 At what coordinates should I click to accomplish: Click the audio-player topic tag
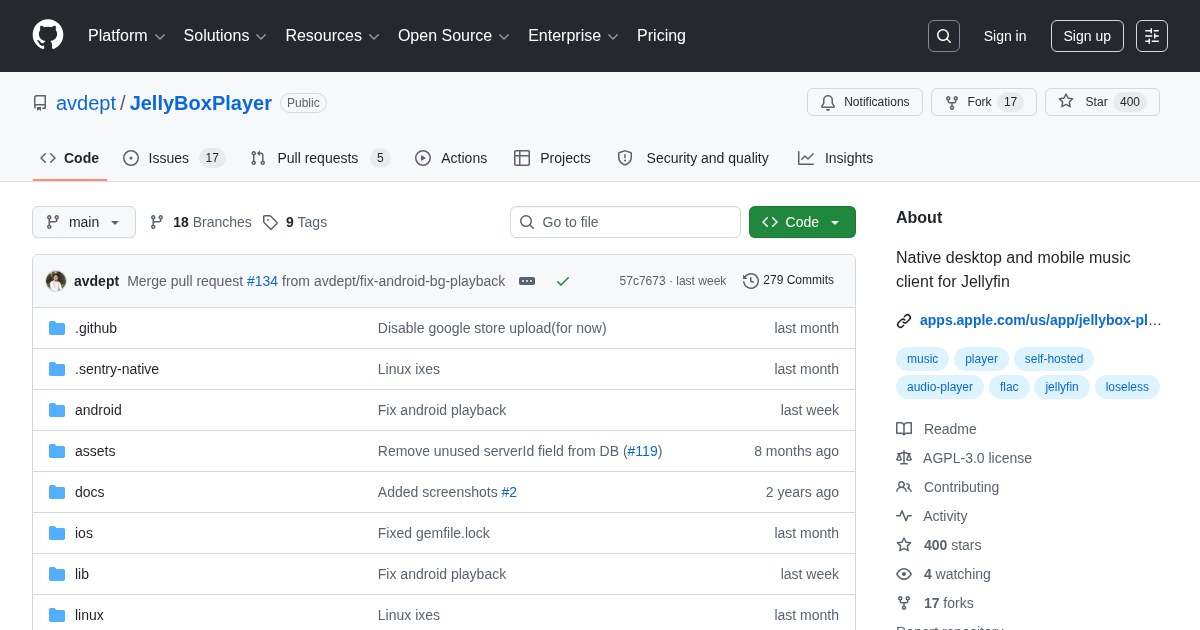coord(940,387)
